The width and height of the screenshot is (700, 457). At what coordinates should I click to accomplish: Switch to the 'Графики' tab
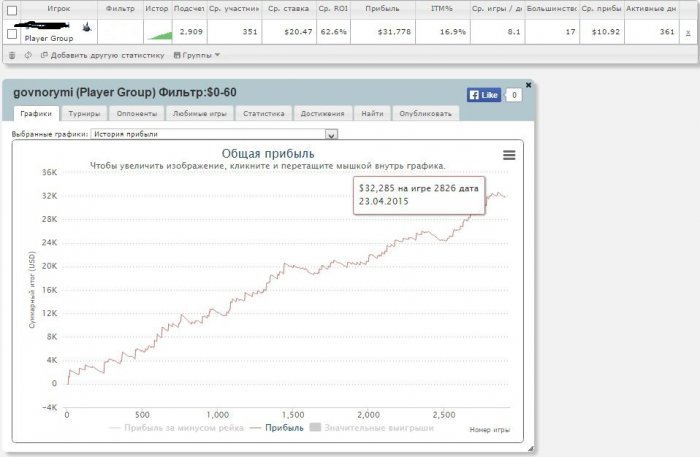pos(36,113)
